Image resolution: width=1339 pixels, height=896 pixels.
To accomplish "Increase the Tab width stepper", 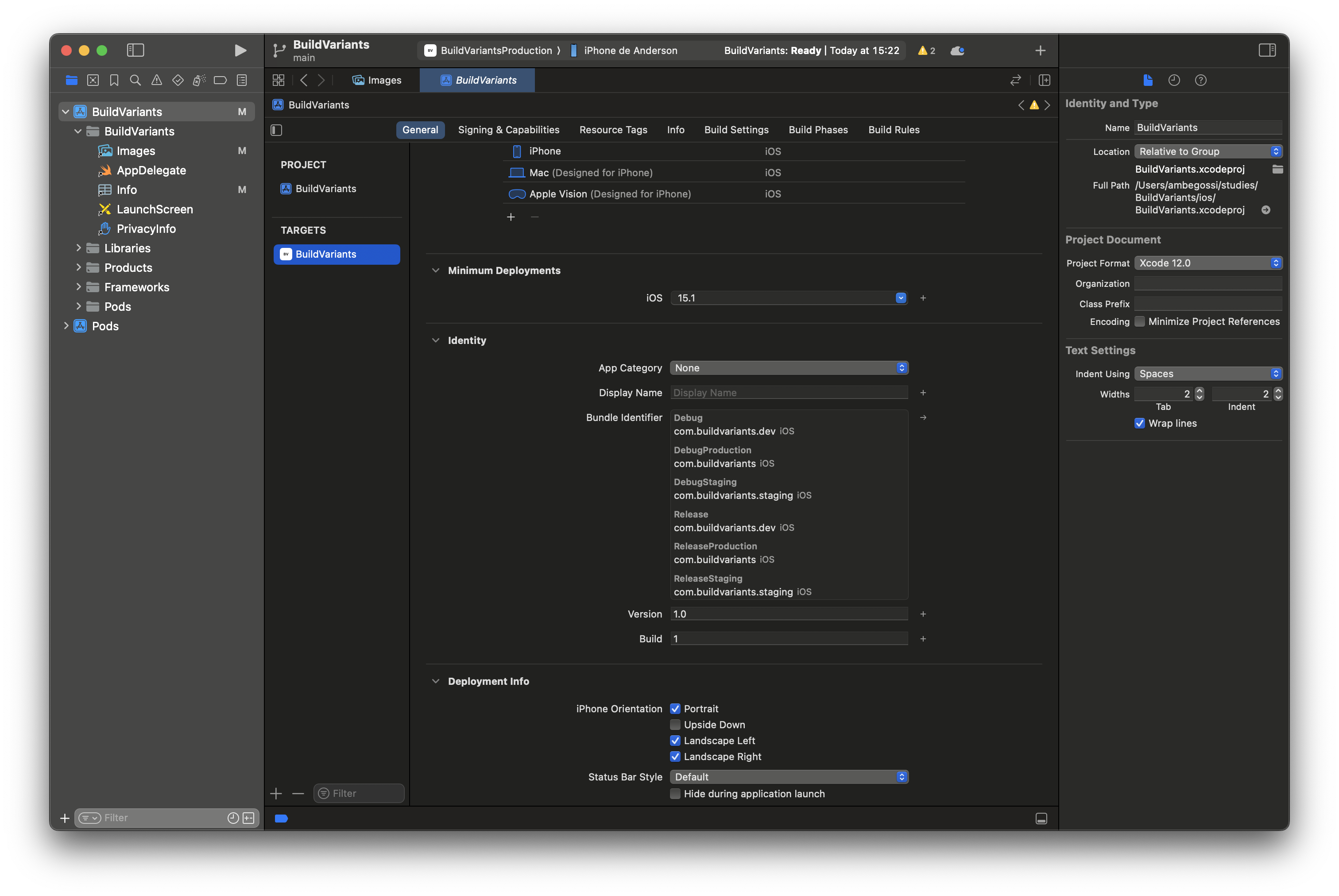I will pos(1199,391).
